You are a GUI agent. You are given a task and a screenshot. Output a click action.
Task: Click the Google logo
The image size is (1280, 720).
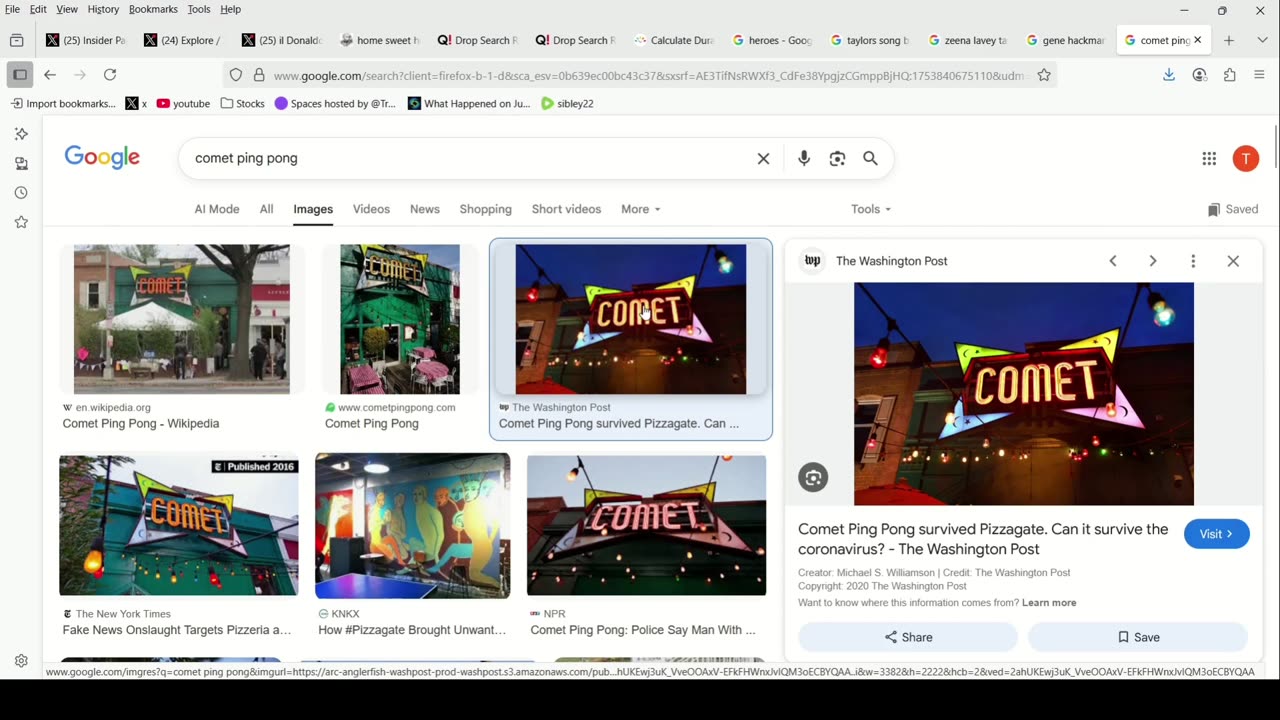click(102, 157)
